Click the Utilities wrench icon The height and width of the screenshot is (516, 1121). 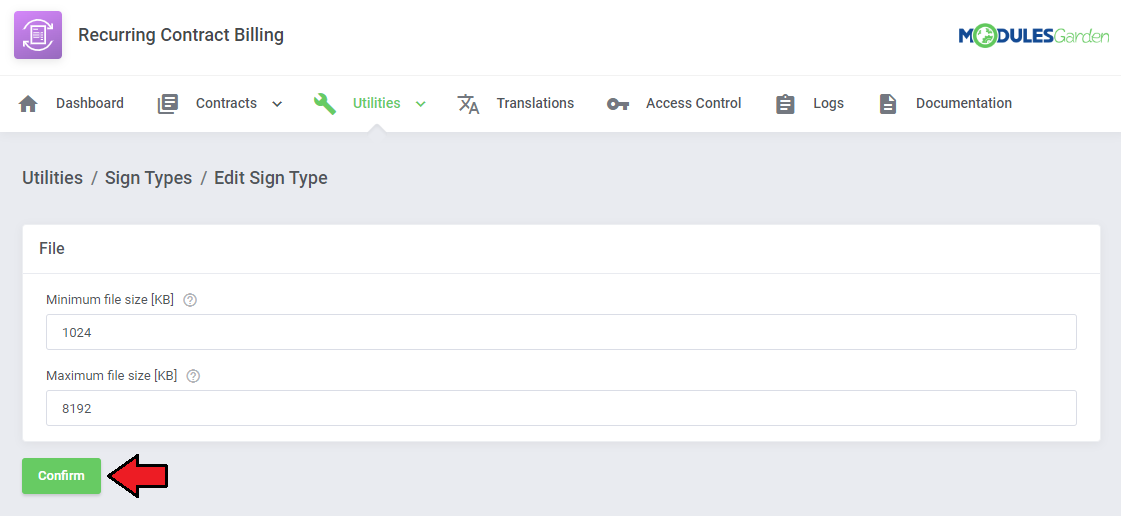coord(325,104)
